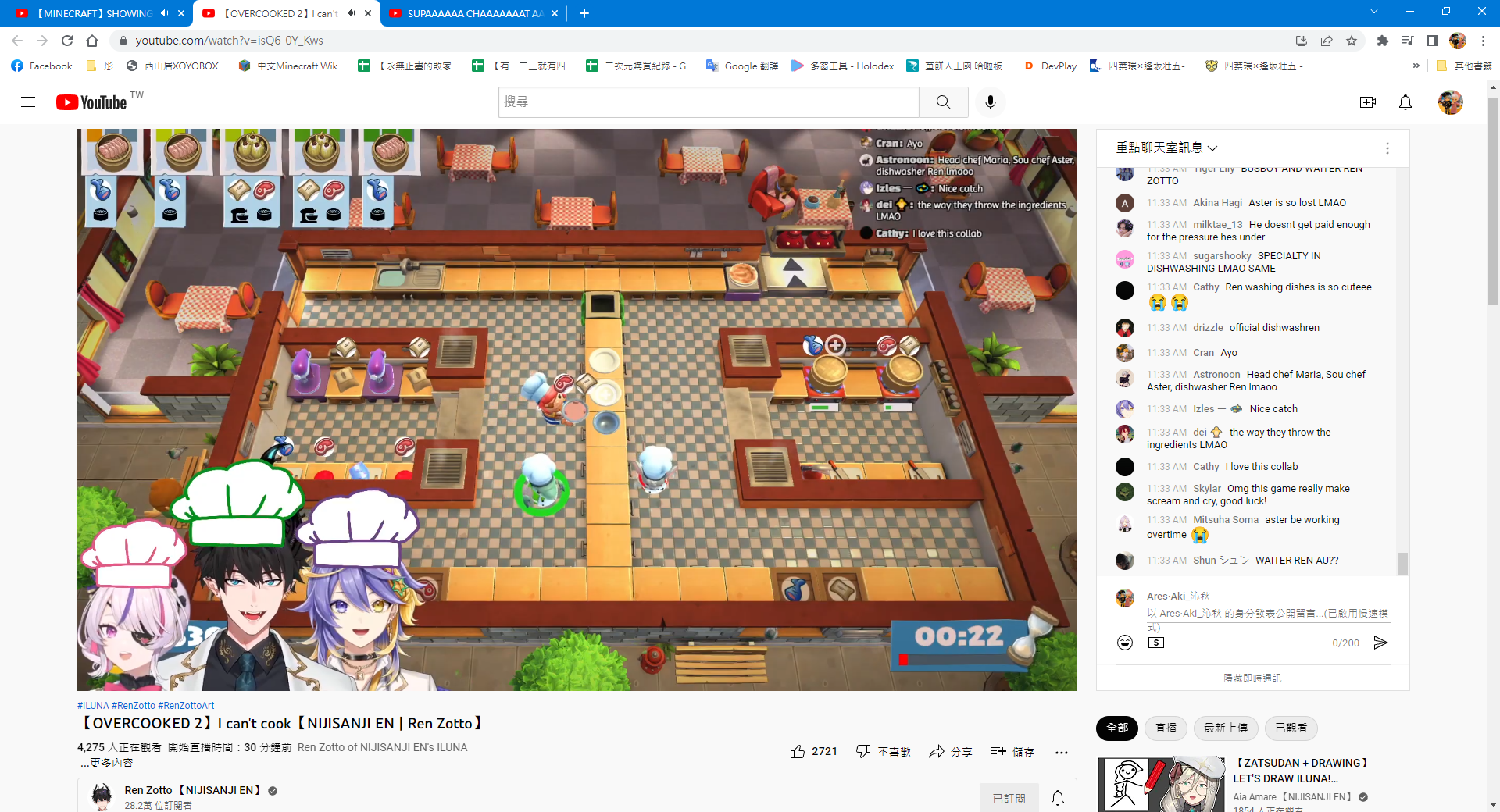
Task: Open the #RenZottoArt hashtag link
Action: (186, 706)
